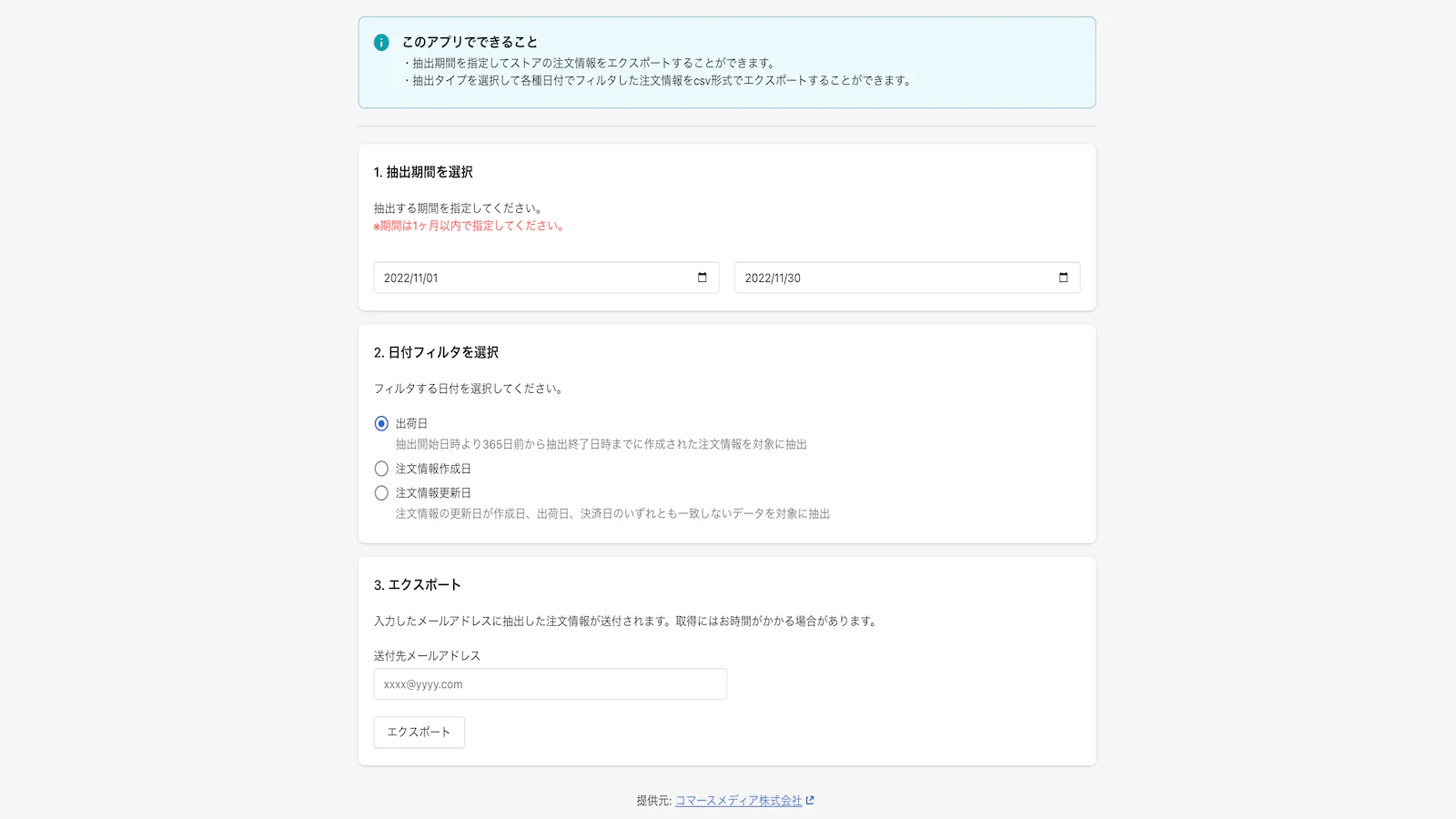
Task: Click the label 送付先メールアドレス
Action: 427,656
